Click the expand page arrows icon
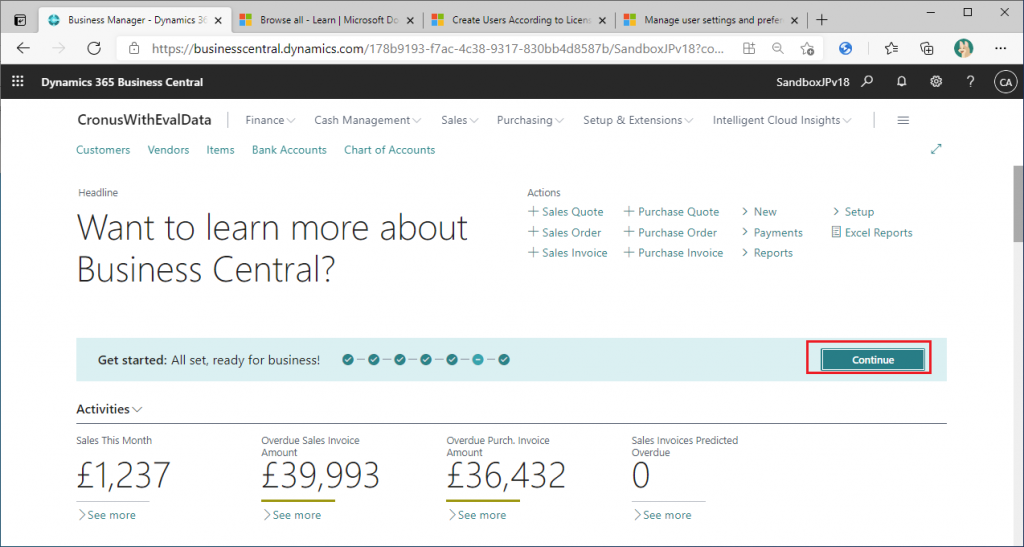This screenshot has height=547, width=1024. (936, 149)
